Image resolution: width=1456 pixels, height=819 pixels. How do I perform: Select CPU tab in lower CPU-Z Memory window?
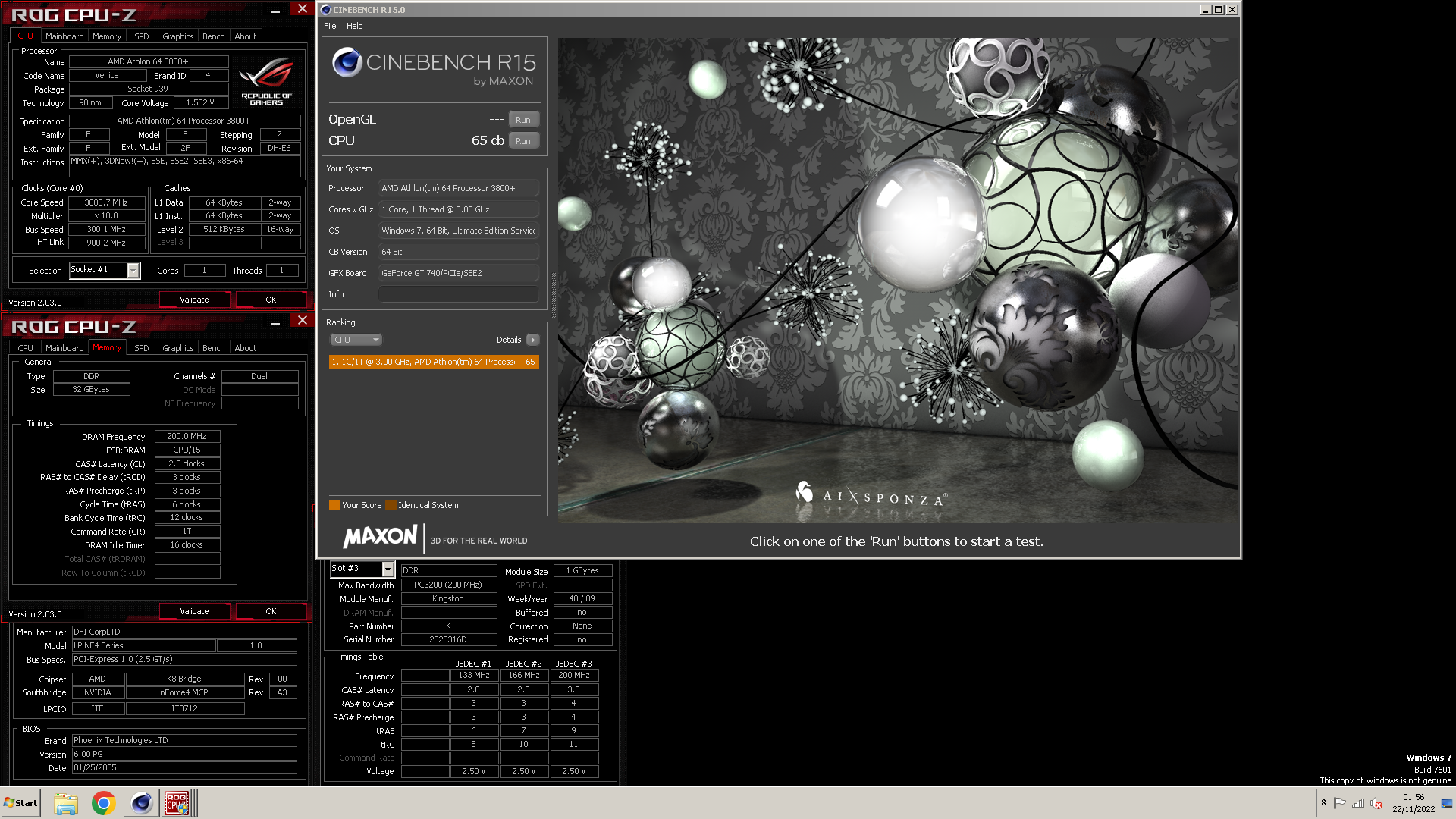pyautogui.click(x=26, y=348)
